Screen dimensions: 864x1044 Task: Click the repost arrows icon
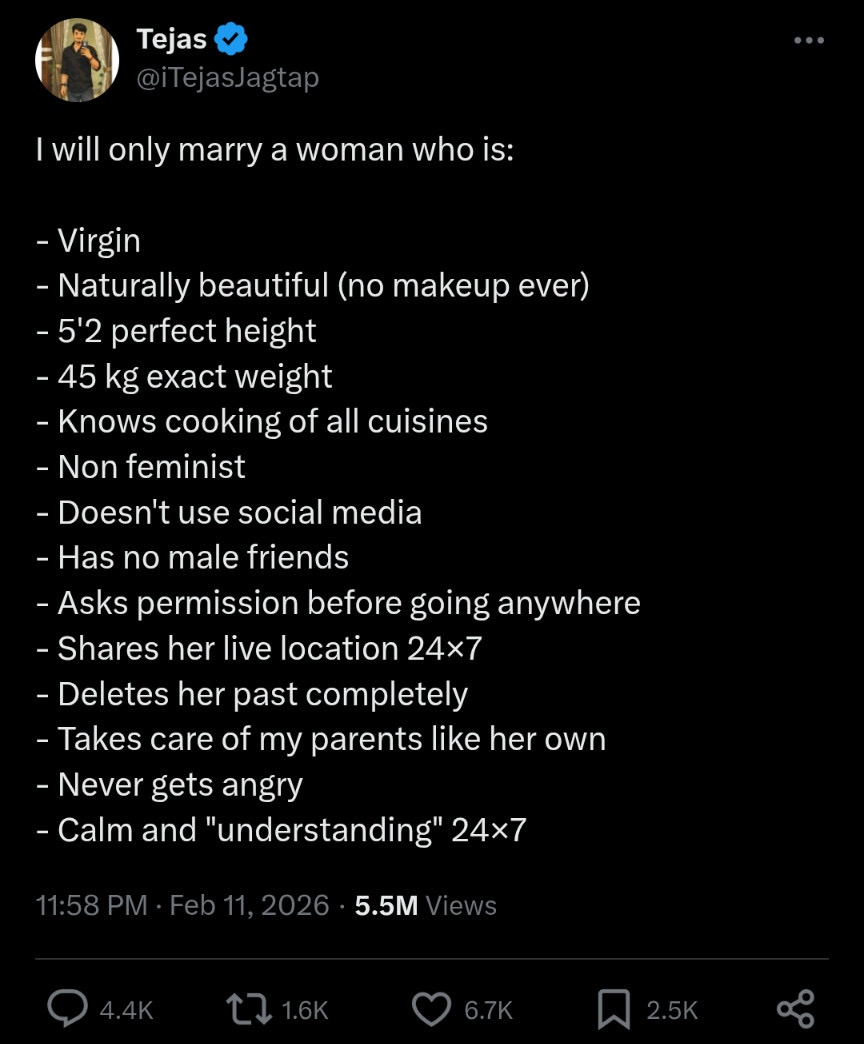tap(249, 1009)
